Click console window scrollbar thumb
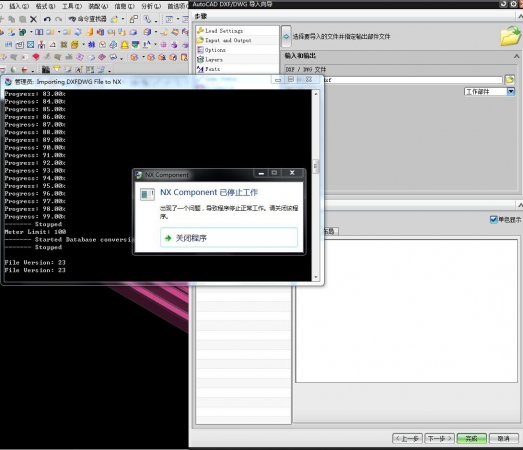The height and width of the screenshot is (450, 523). [x=316, y=166]
